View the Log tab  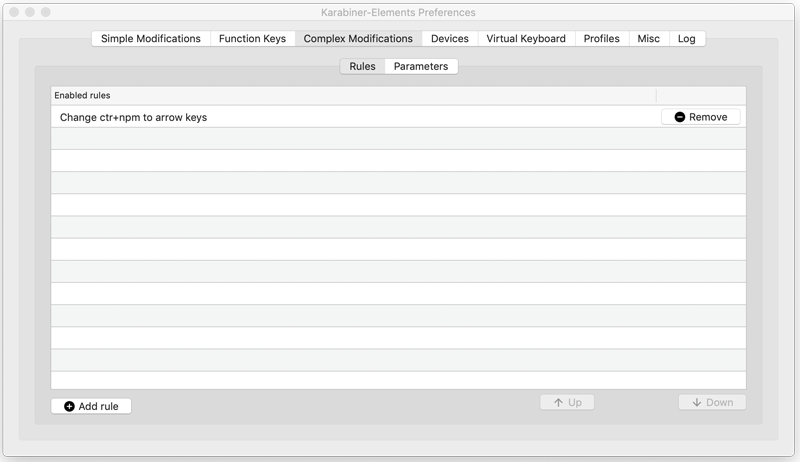pos(687,39)
